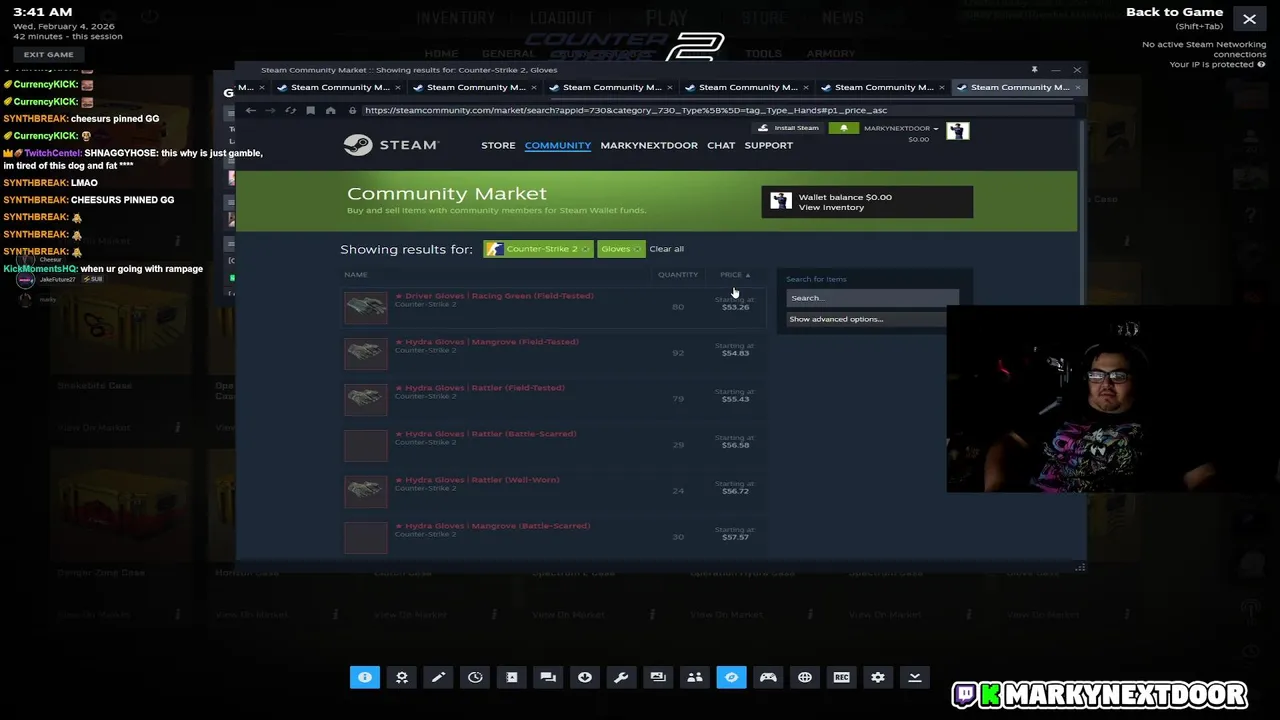Collapse the overlay toolbar with the down-arrow icon
1280x720 pixels.
coord(914,677)
